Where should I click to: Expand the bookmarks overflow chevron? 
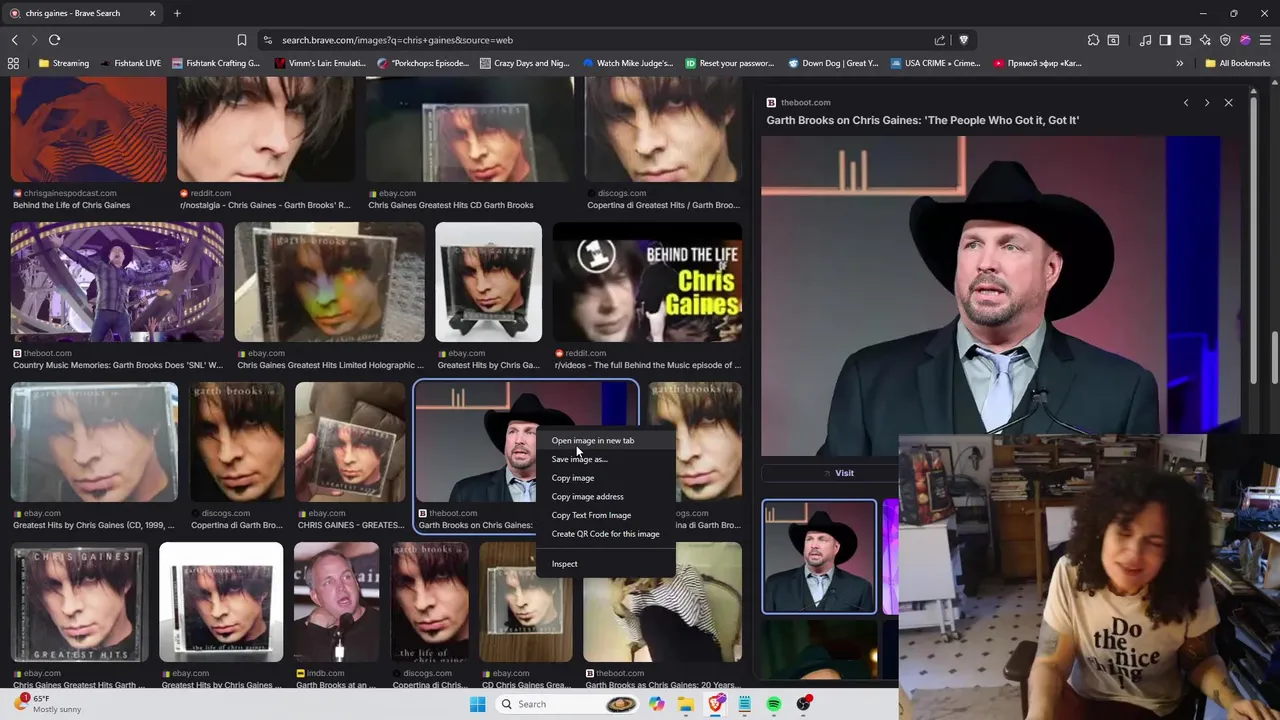[x=1180, y=63]
